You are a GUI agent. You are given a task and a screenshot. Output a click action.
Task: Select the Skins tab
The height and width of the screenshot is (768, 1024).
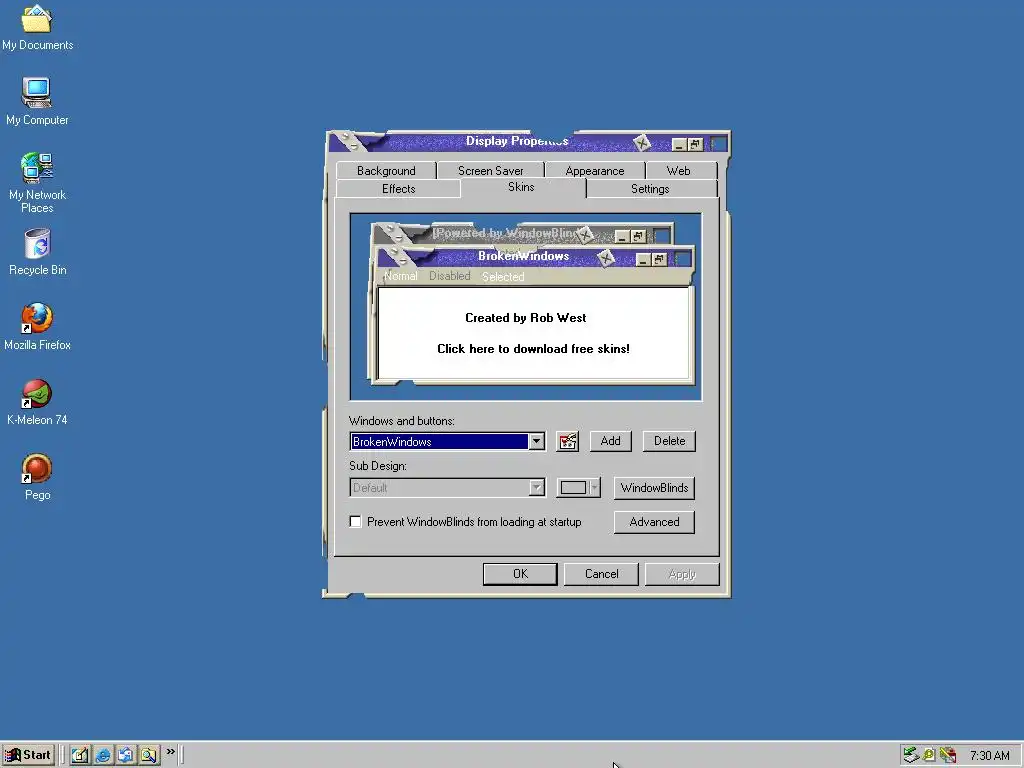(521, 187)
